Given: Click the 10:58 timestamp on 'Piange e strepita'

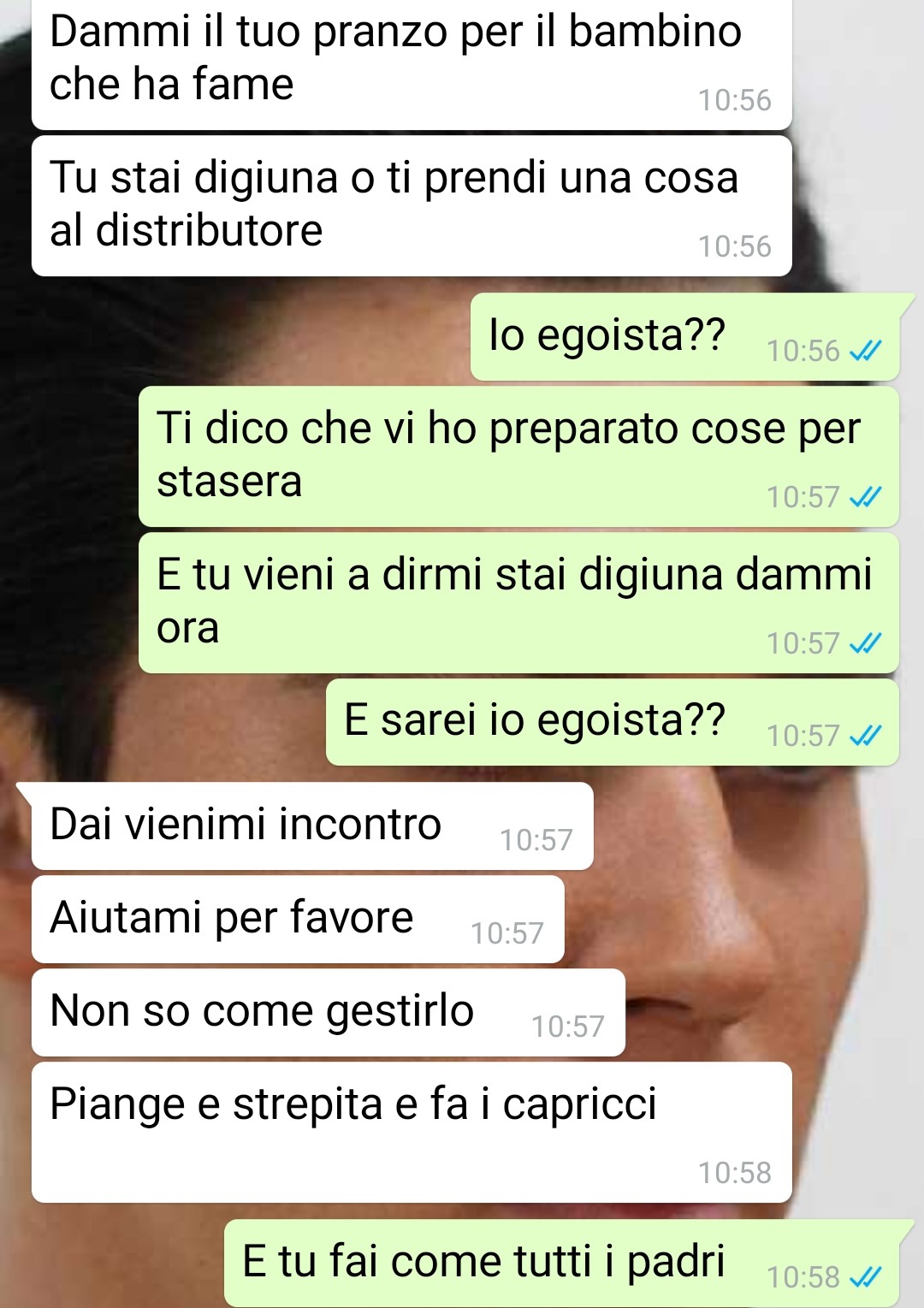Looking at the screenshot, I should [x=734, y=1173].
